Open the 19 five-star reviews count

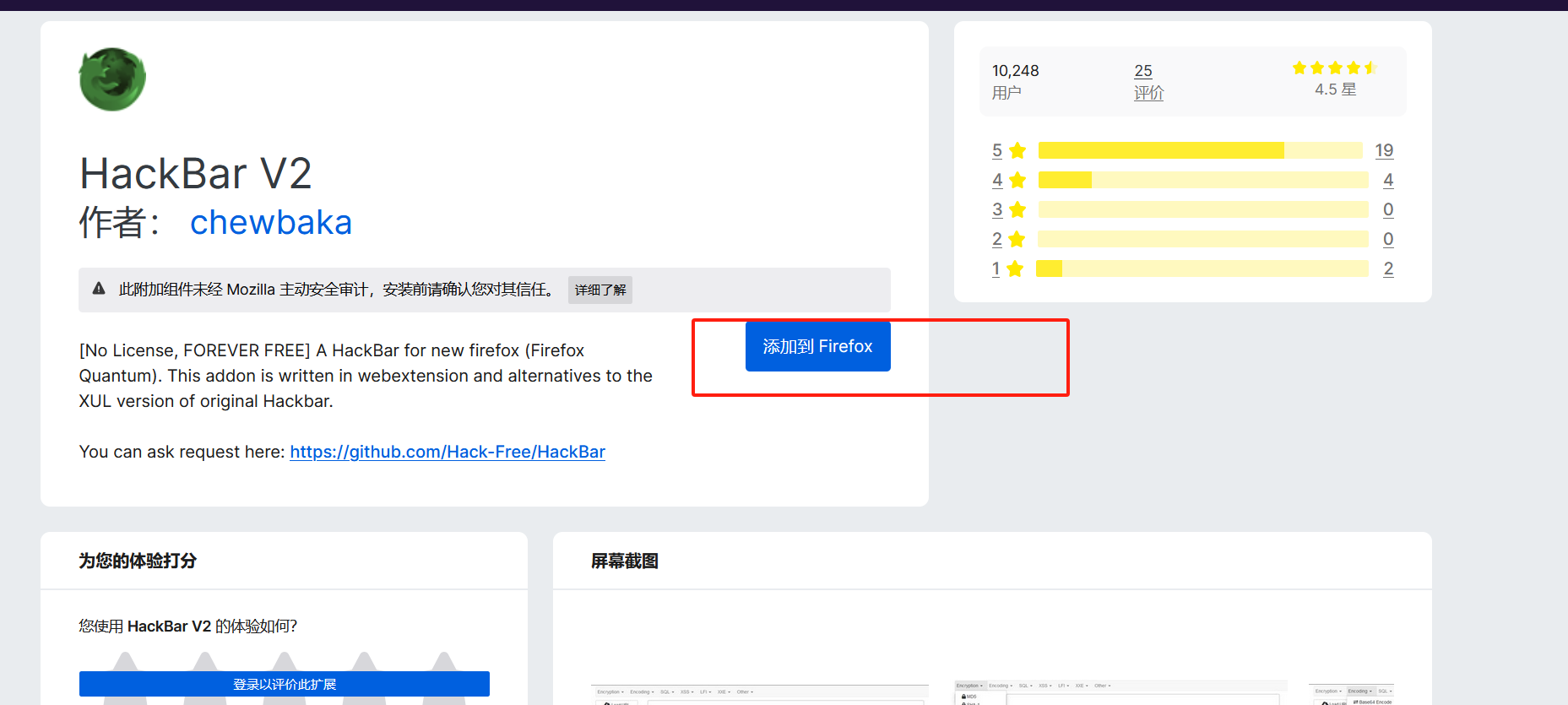(1384, 150)
